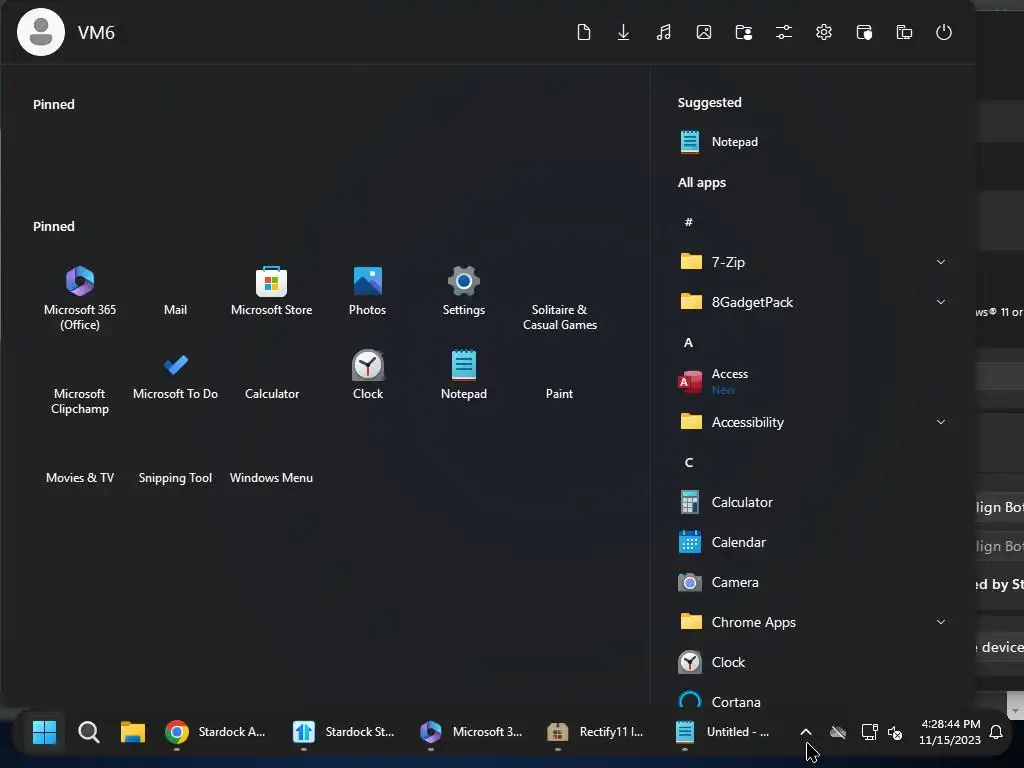The width and height of the screenshot is (1024, 768).
Task: Click the Power button icon
Action: pos(944,32)
